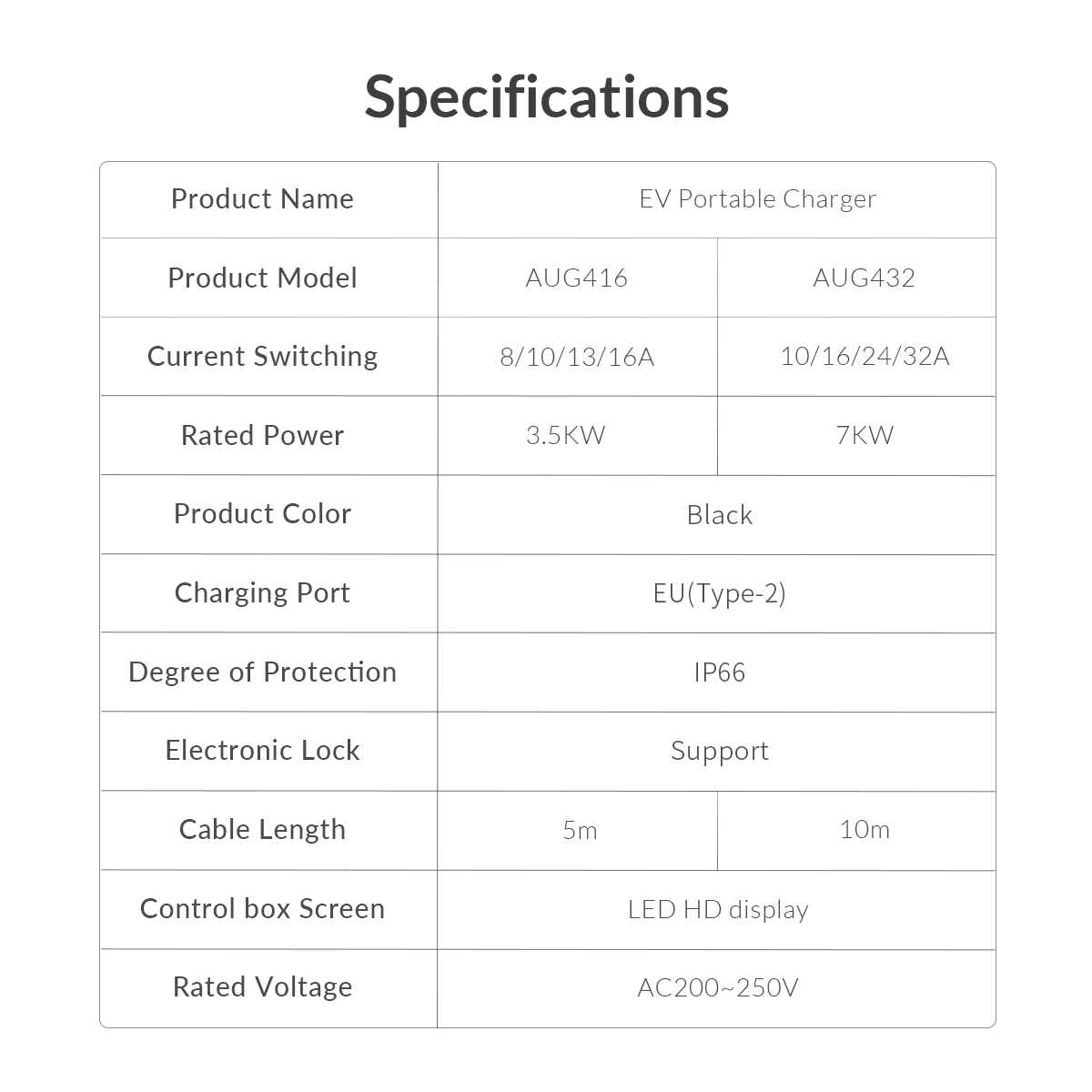This screenshot has height=1092, width=1092.
Task: Click the 8/10/13/16A current value
Action: click(x=577, y=357)
